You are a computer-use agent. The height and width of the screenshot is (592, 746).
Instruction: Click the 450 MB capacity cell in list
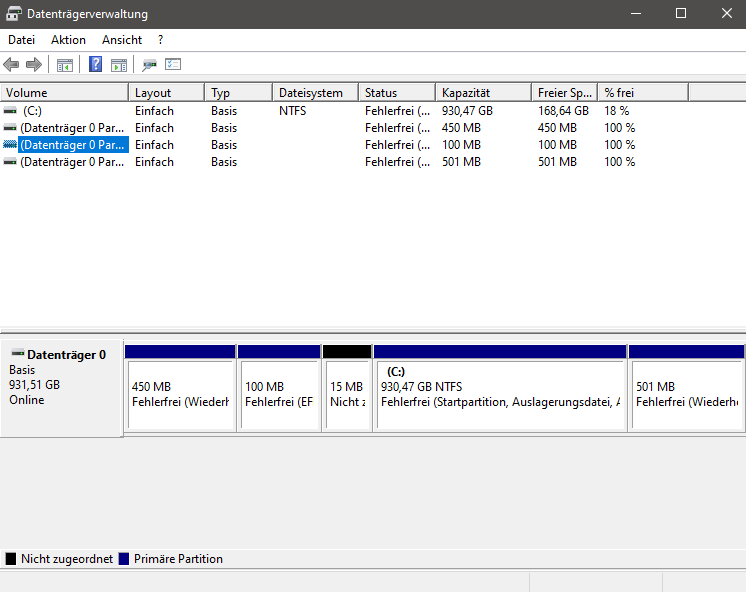pos(461,128)
